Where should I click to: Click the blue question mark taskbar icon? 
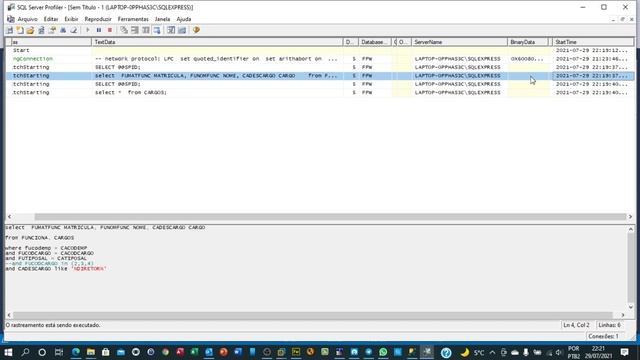coord(446,352)
